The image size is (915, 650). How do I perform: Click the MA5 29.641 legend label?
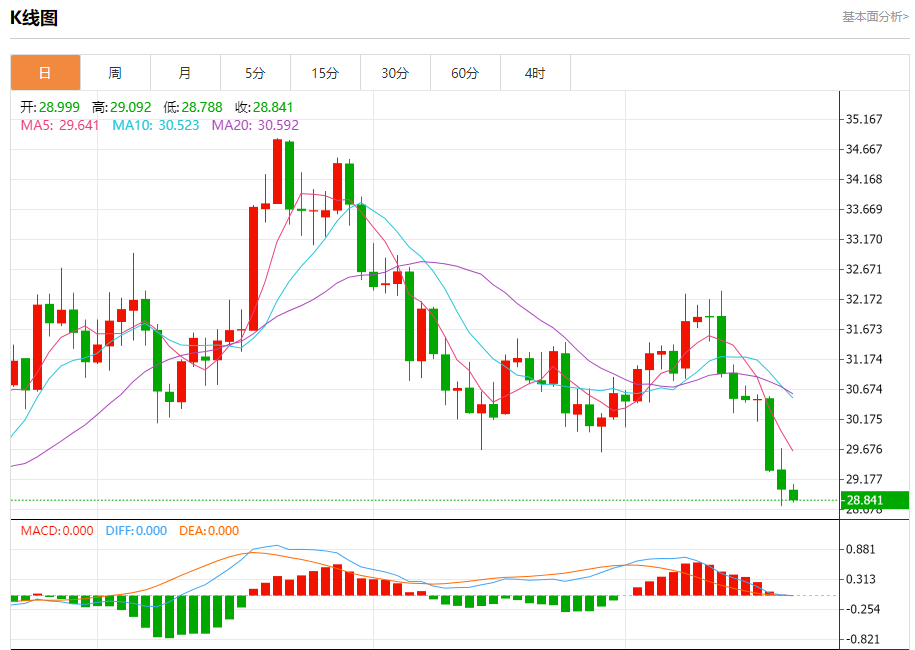60,125
